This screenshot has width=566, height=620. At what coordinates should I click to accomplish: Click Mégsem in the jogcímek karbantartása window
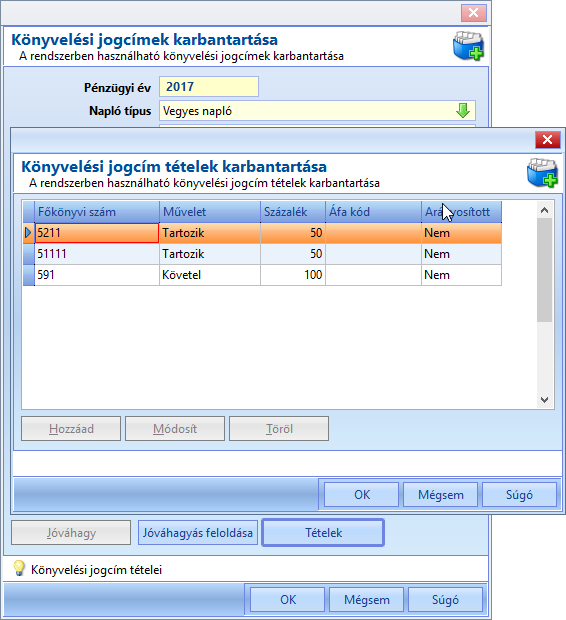[366, 600]
